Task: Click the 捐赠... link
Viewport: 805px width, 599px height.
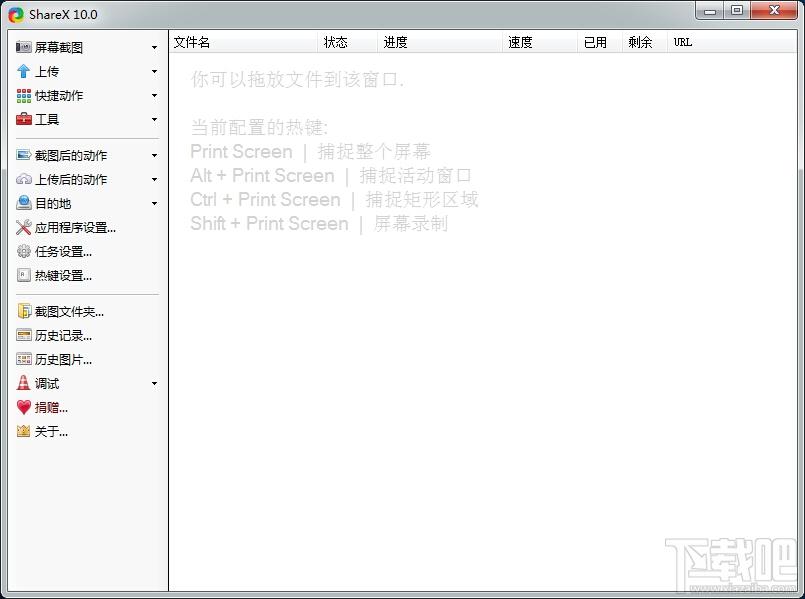Action: click(51, 408)
